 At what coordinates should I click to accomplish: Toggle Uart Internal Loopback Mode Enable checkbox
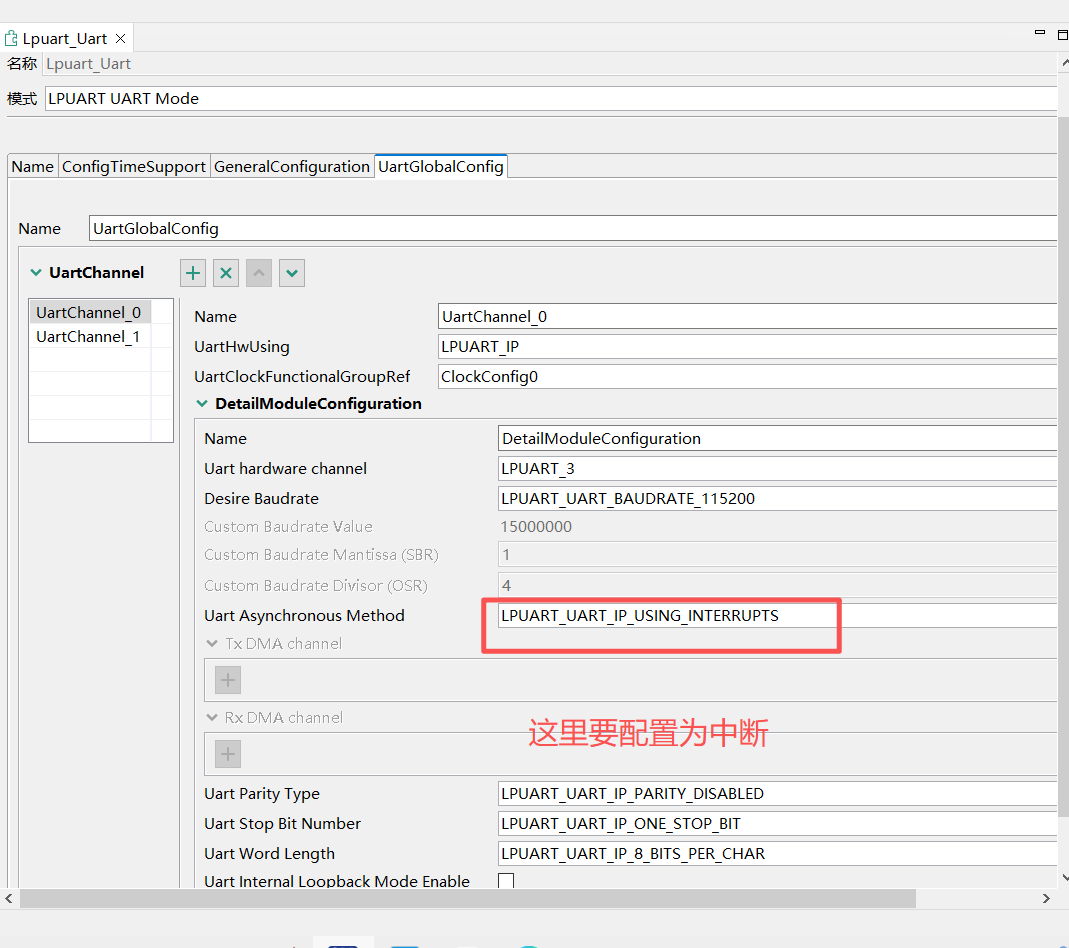tap(506, 881)
